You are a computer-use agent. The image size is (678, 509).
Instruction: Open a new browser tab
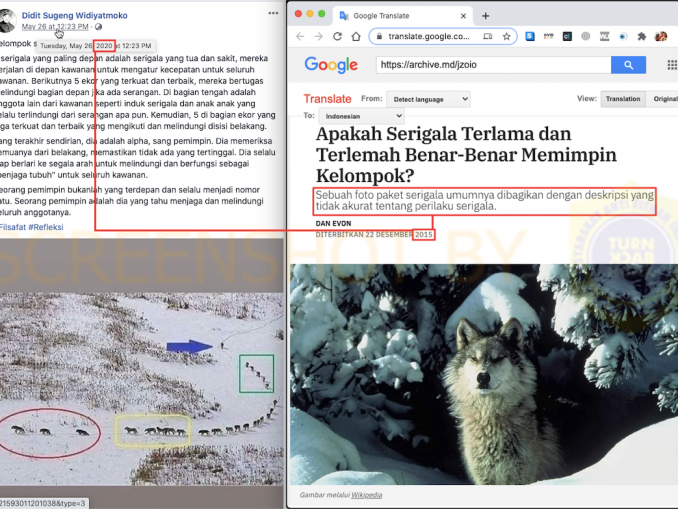tap(486, 16)
